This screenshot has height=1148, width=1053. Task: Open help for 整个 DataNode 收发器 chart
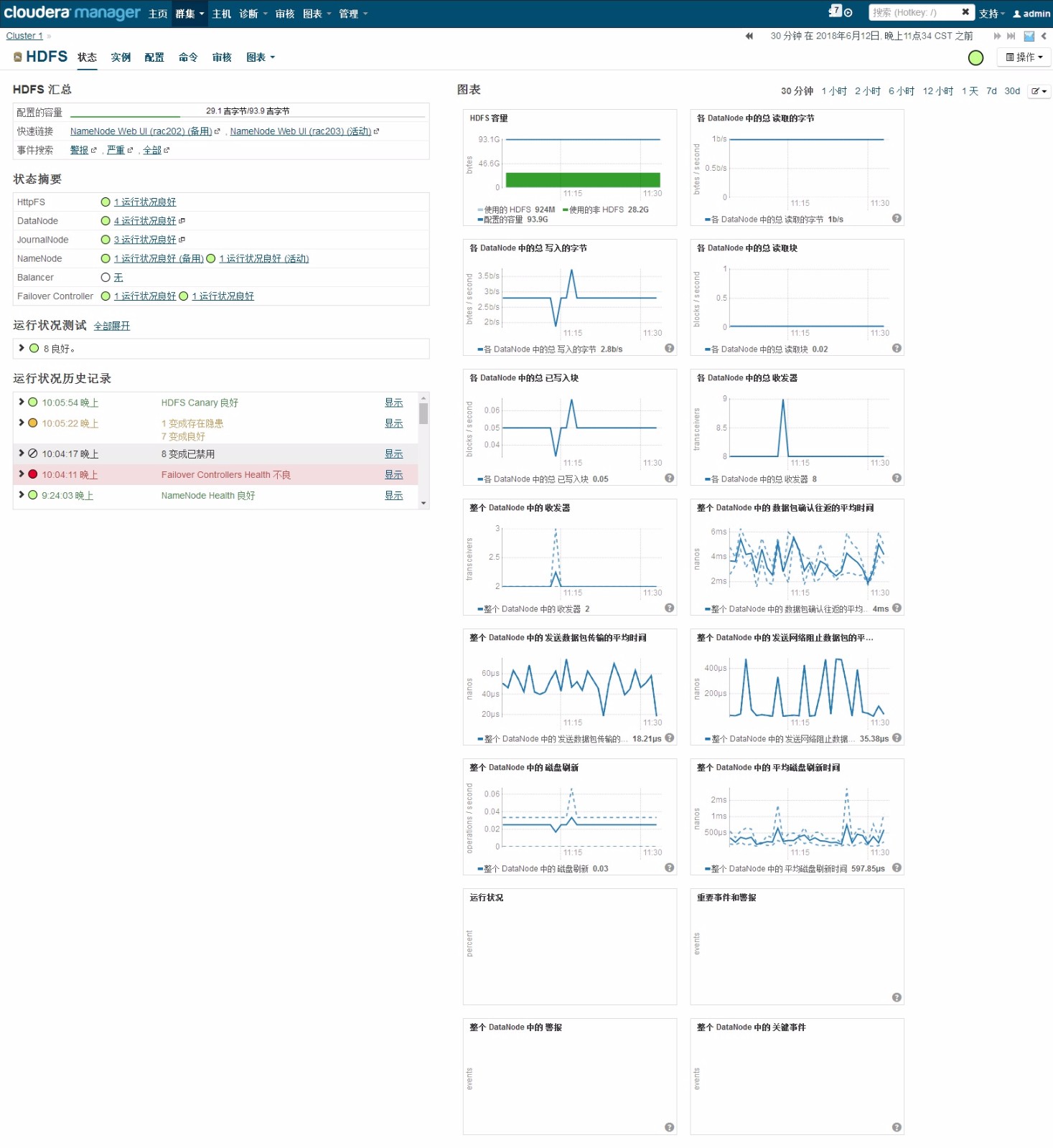pos(669,608)
